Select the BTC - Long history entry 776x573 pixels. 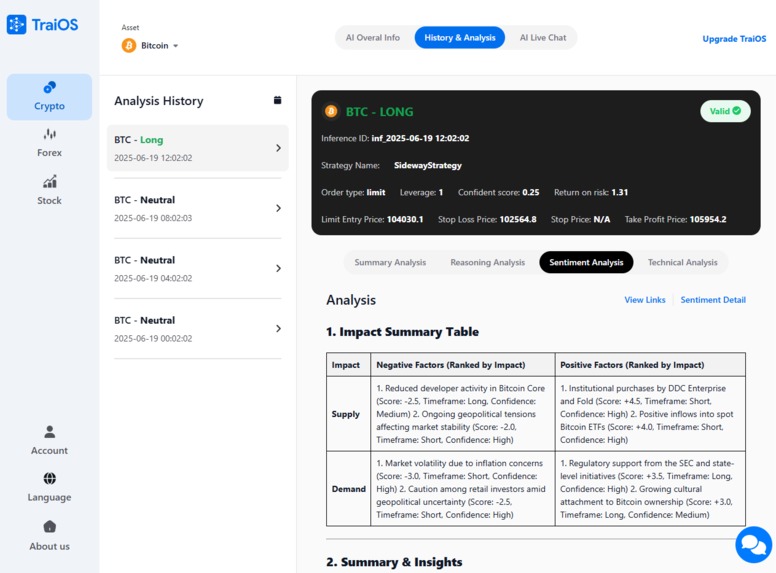point(197,148)
